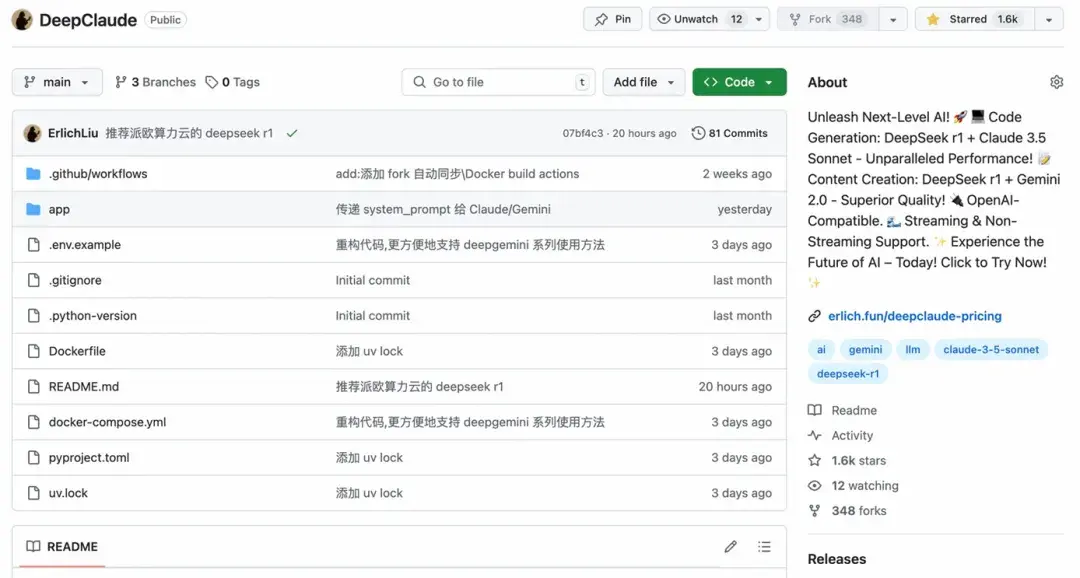Toggle the repository Pin
1080x578 pixels.
(x=612, y=17)
